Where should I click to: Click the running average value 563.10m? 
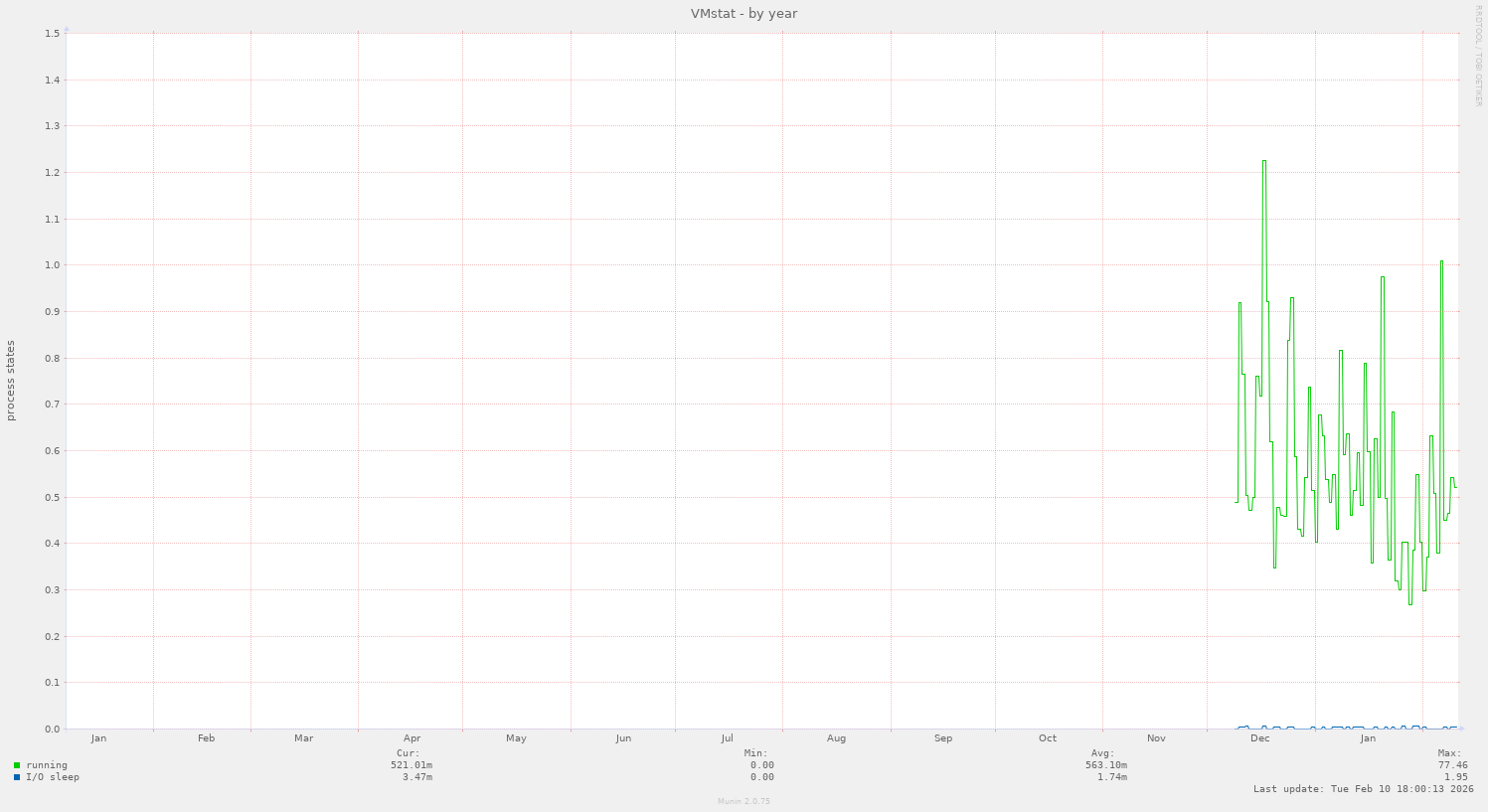[1105, 765]
